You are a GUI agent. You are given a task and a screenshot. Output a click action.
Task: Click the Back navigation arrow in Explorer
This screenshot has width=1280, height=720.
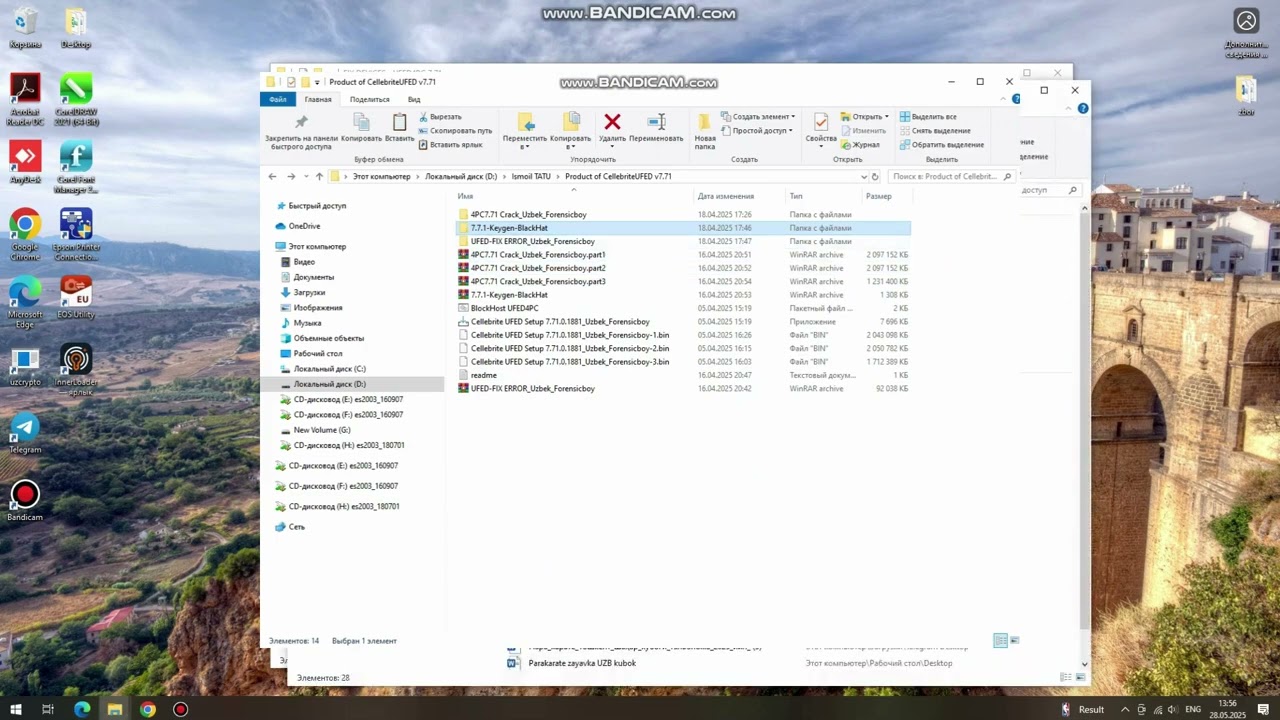[272, 177]
